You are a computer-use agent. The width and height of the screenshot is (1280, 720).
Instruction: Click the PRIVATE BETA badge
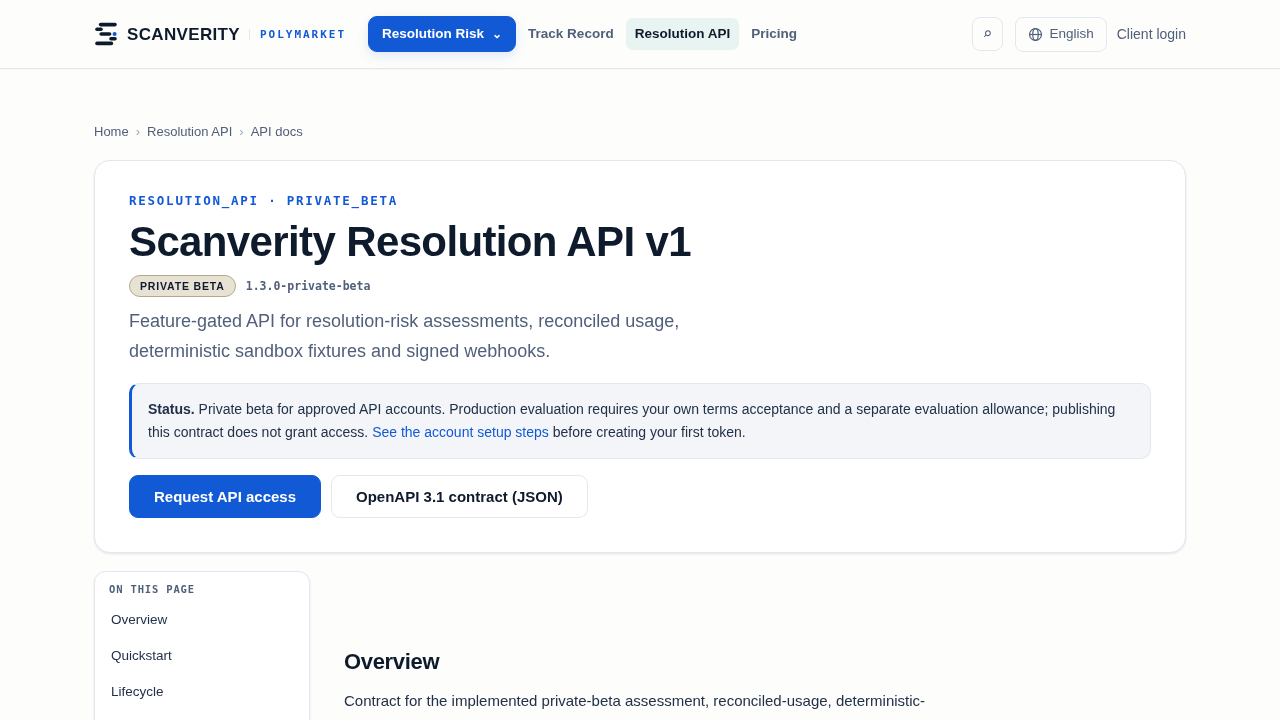[182, 286]
